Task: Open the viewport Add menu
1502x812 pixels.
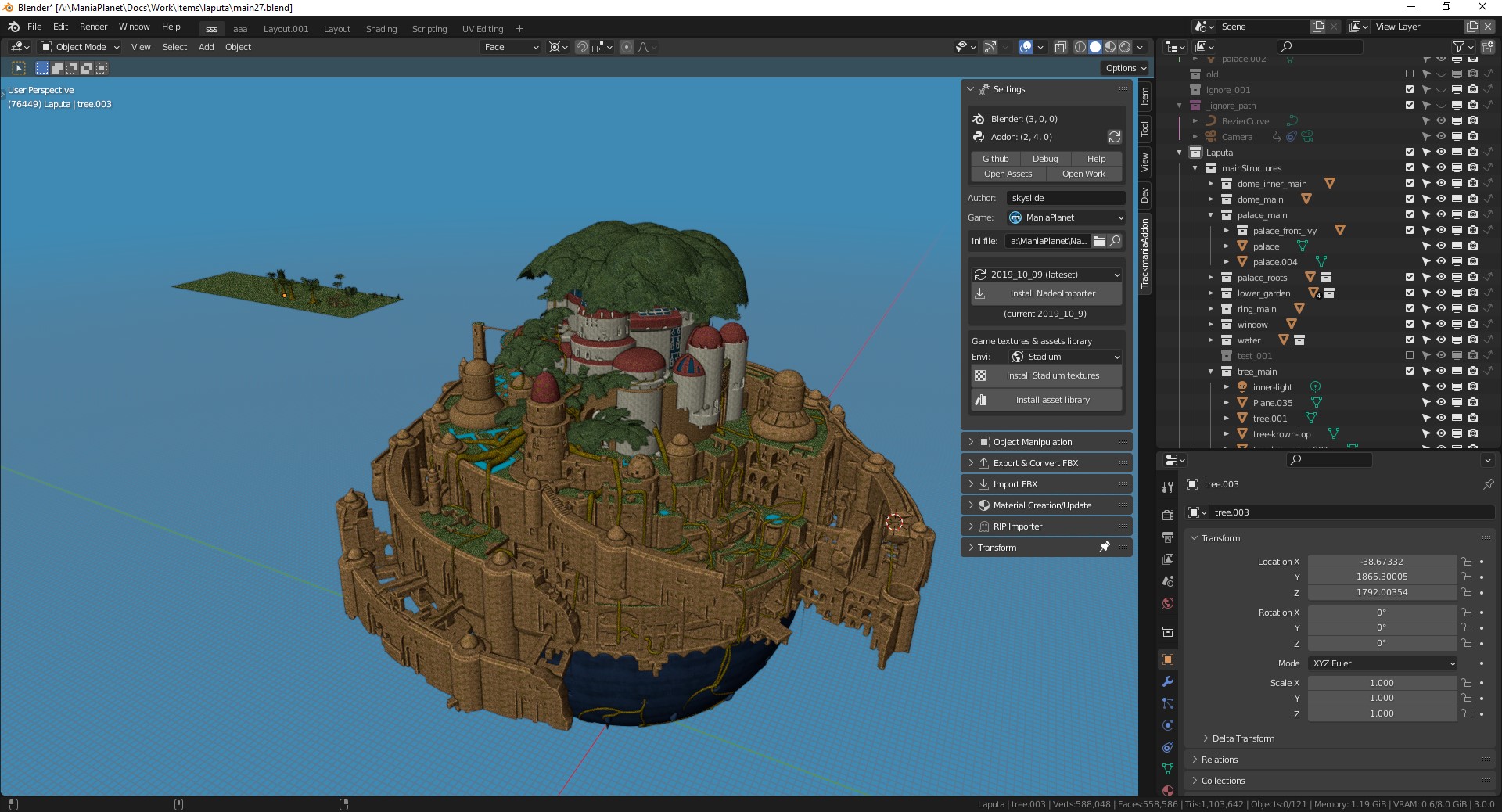Action: point(207,47)
